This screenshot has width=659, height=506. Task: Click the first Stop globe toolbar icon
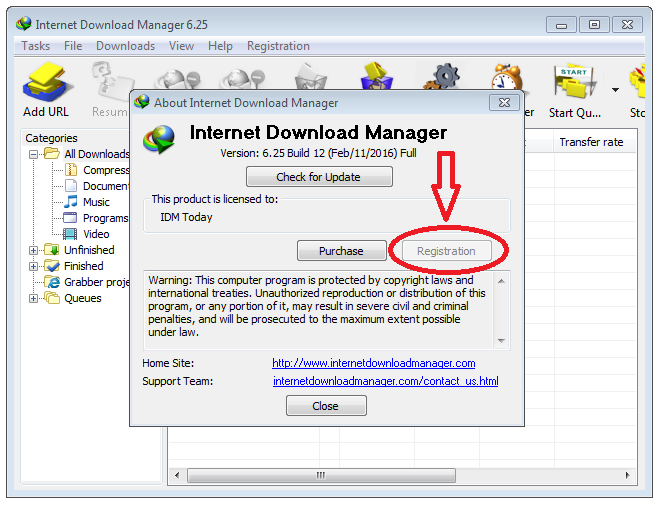coord(178,79)
